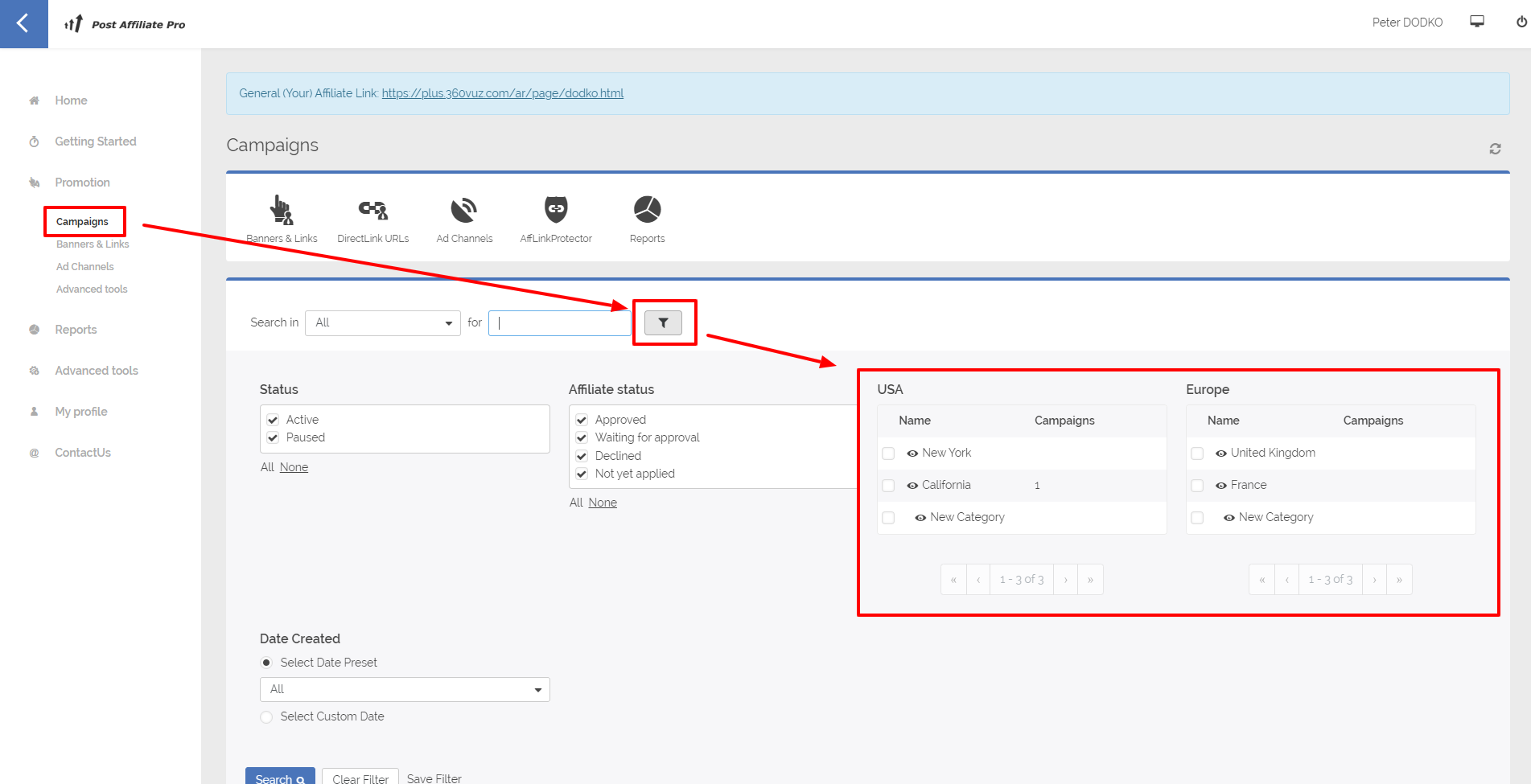
Task: Click the filter funnel button
Action: (x=663, y=322)
